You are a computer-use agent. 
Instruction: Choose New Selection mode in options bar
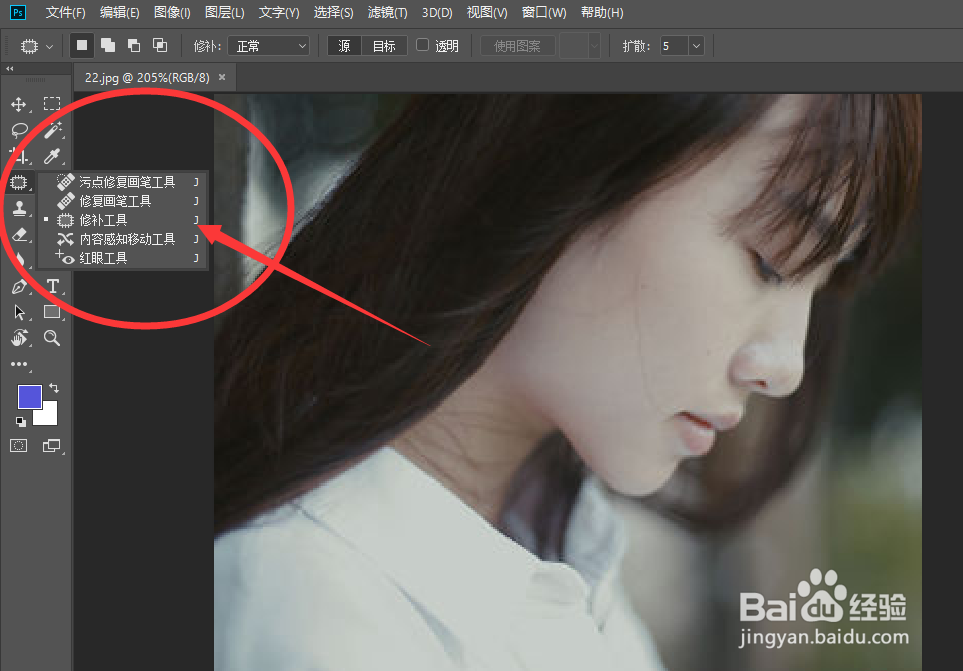click(x=82, y=45)
